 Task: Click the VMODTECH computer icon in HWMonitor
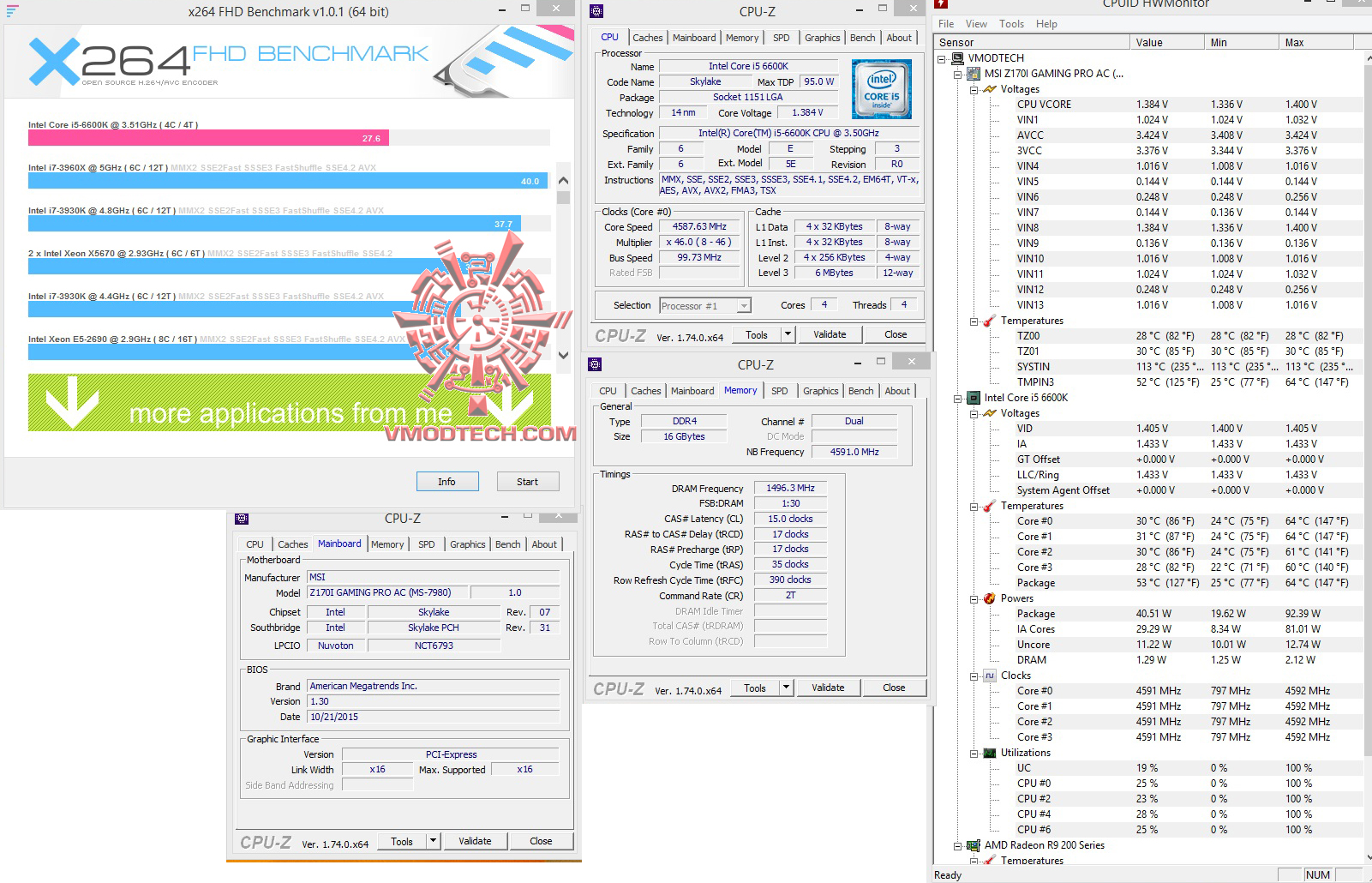(x=957, y=58)
